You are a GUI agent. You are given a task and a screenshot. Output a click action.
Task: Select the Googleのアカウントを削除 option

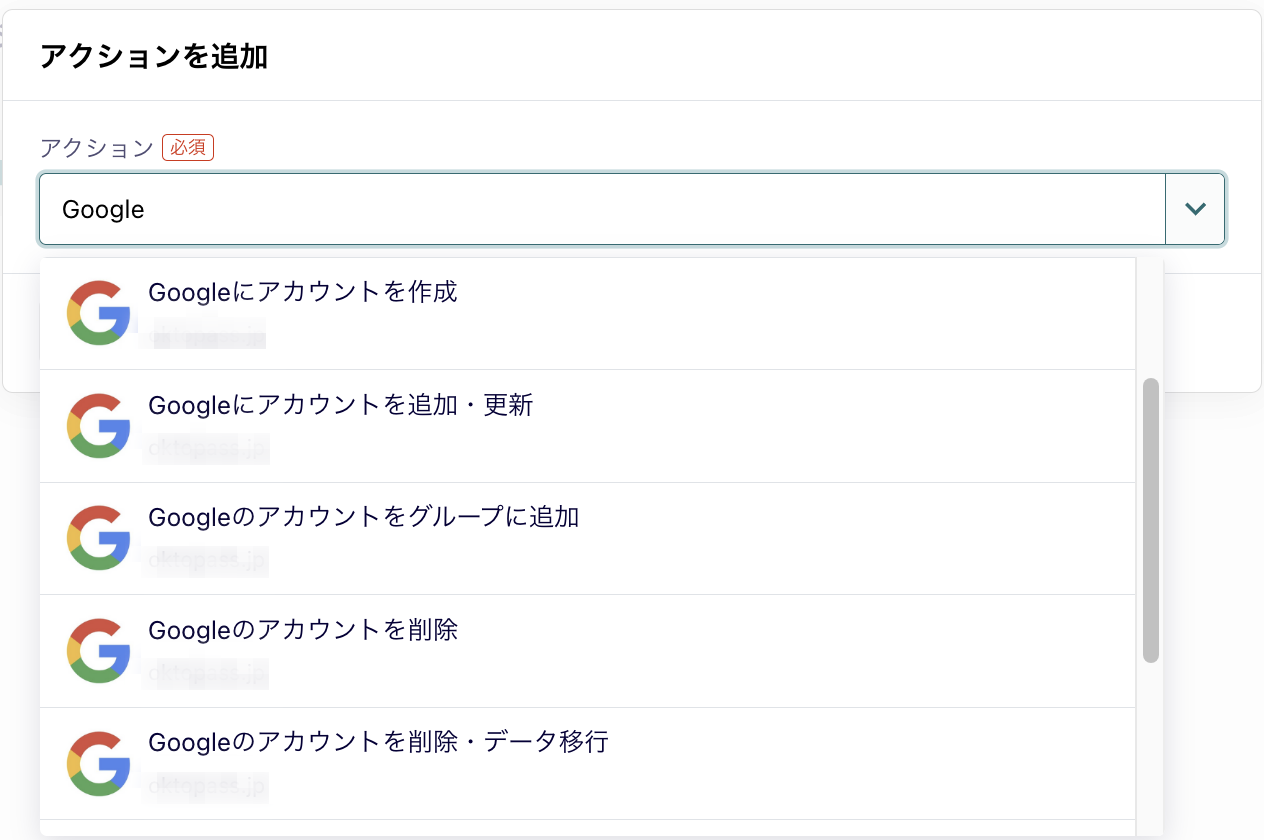[302, 630]
